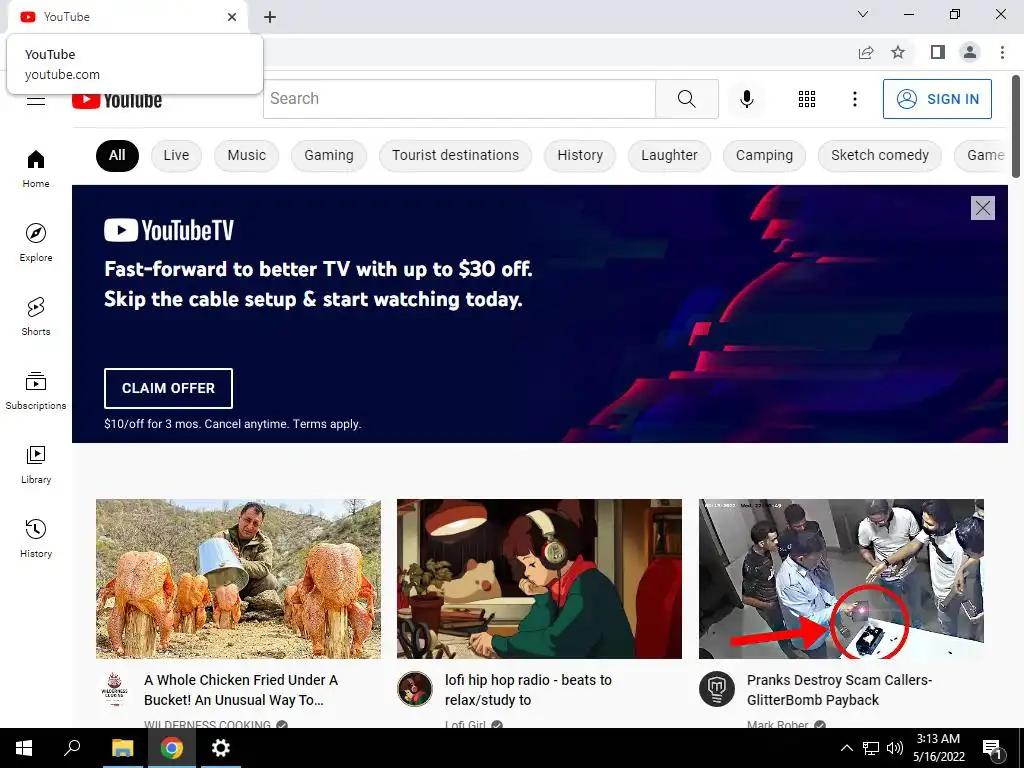This screenshot has height=768, width=1024.
Task: Select the Camping filter chip
Action: (x=764, y=155)
